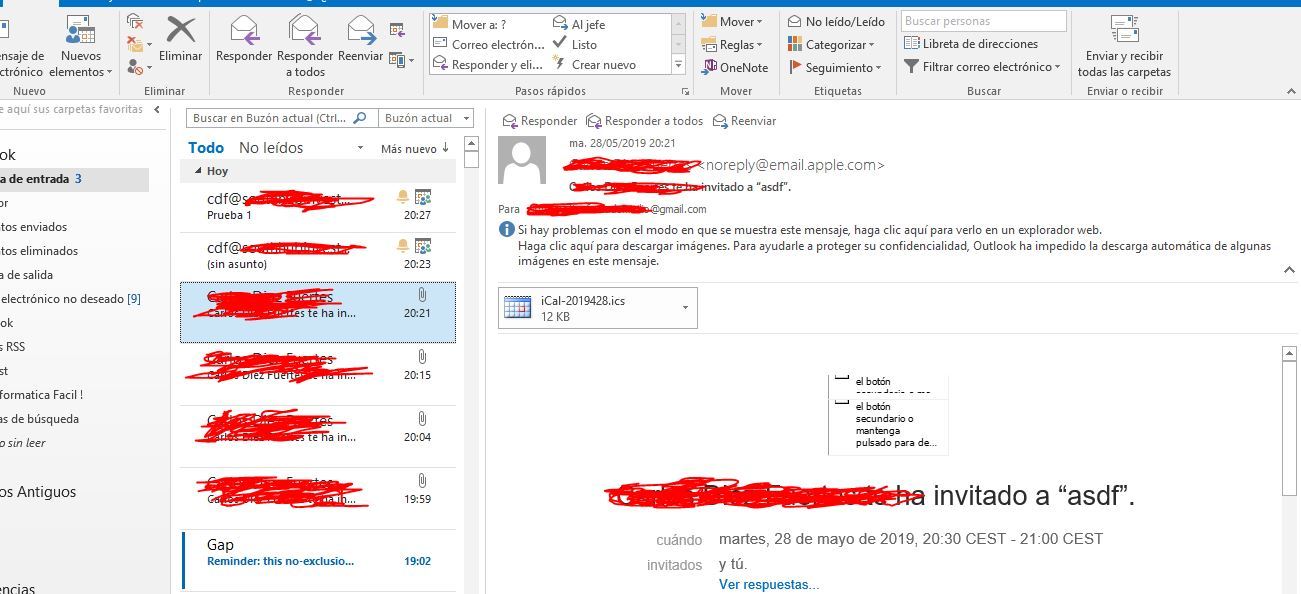Viewport: 1301px width, 594px height.
Task: Open the Categorizar color dropdown
Action: coord(832,44)
